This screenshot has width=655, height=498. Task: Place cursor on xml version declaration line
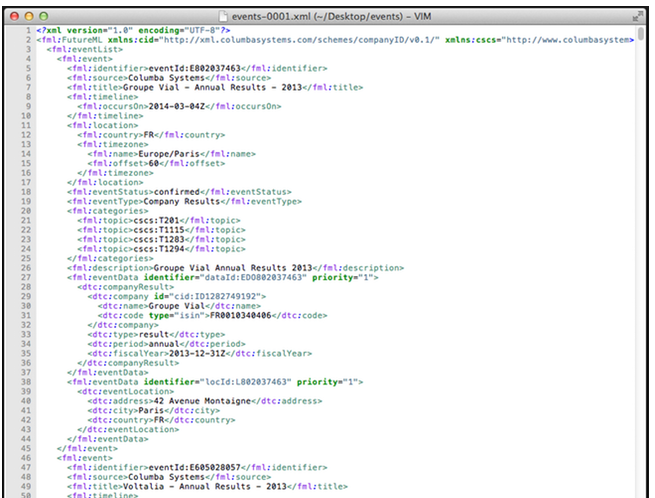tap(133, 30)
